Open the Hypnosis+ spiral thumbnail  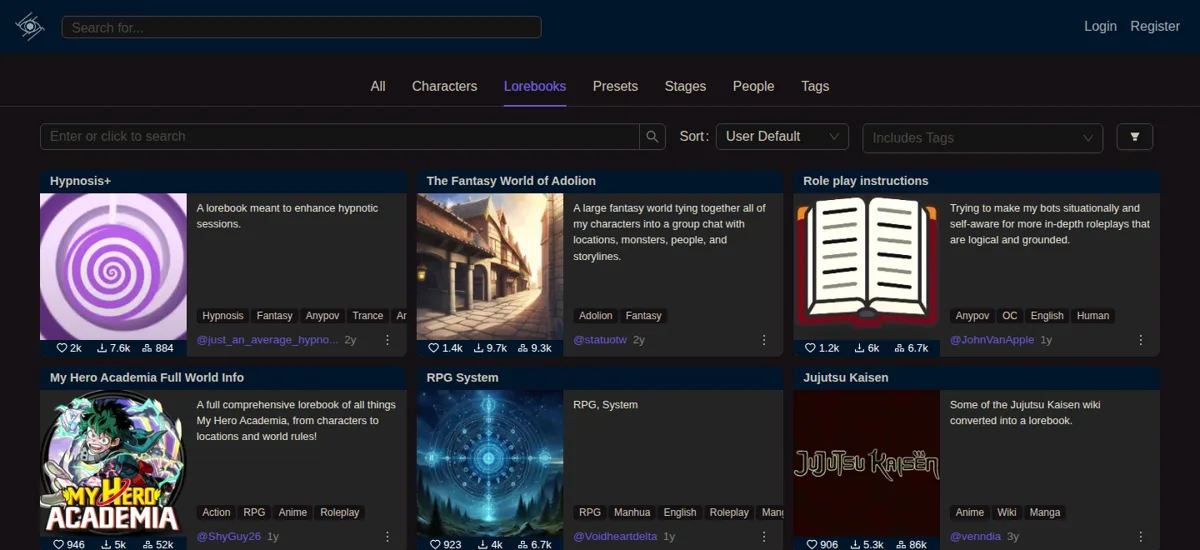point(113,267)
